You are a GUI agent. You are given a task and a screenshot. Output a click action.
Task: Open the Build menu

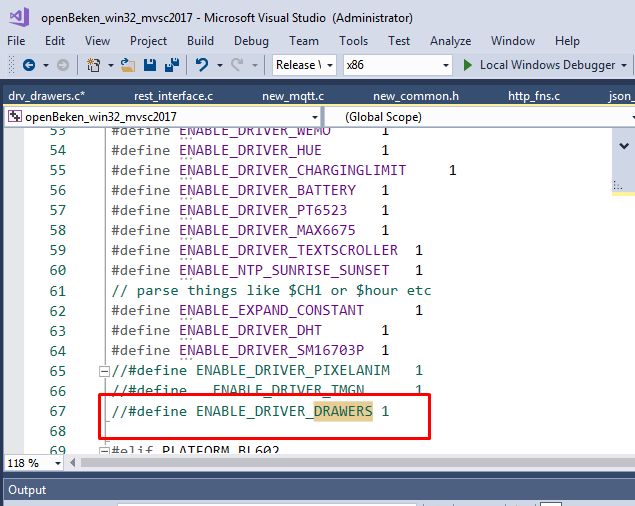click(200, 41)
